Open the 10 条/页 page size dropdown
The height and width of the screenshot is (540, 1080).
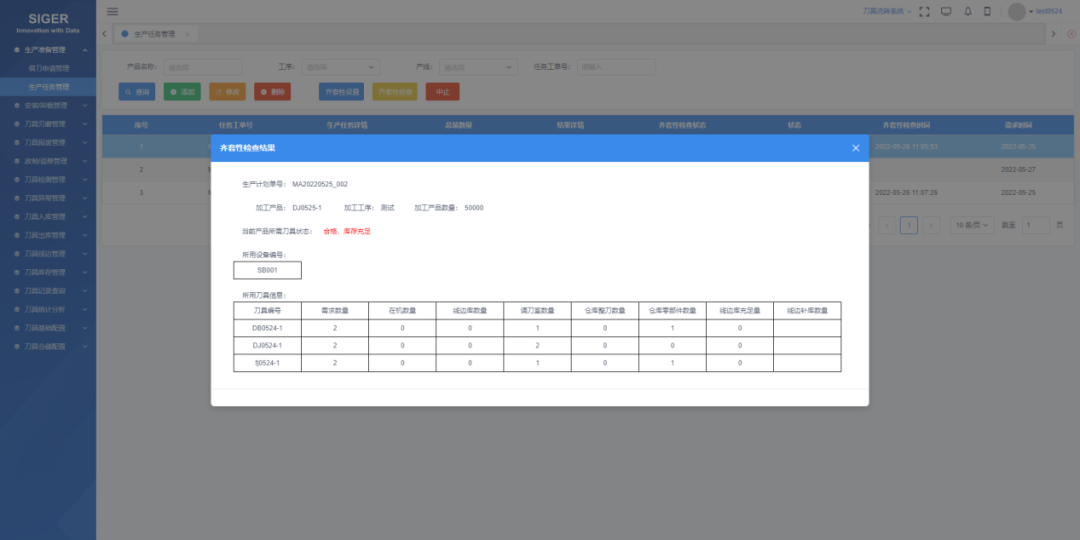pyautogui.click(x=972, y=225)
